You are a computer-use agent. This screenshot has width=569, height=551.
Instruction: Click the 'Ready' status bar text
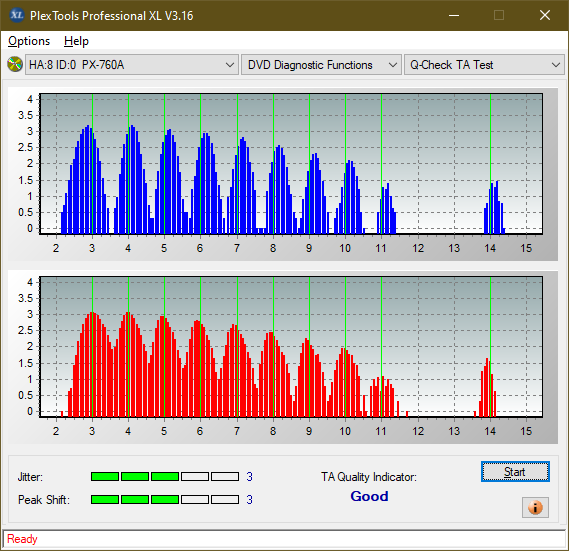click(22, 539)
